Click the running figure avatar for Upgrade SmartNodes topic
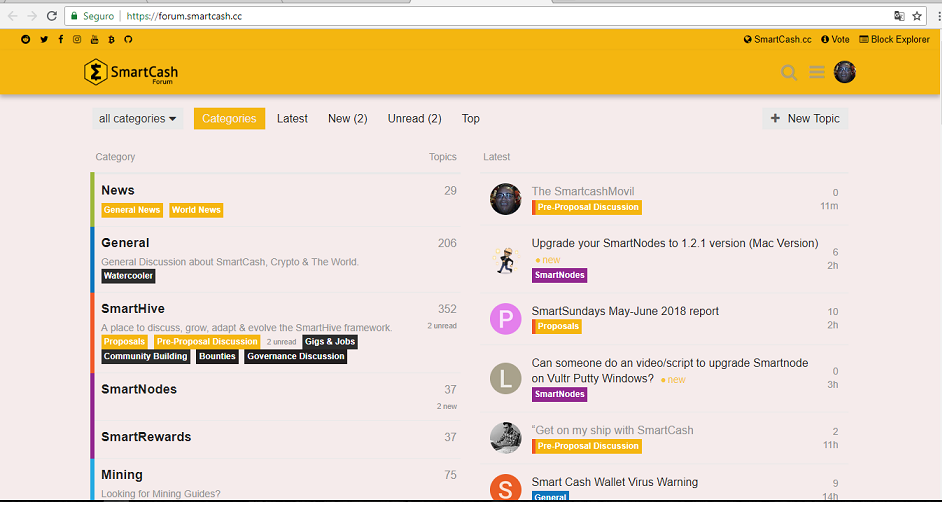951x512 pixels. pyautogui.click(x=505, y=260)
